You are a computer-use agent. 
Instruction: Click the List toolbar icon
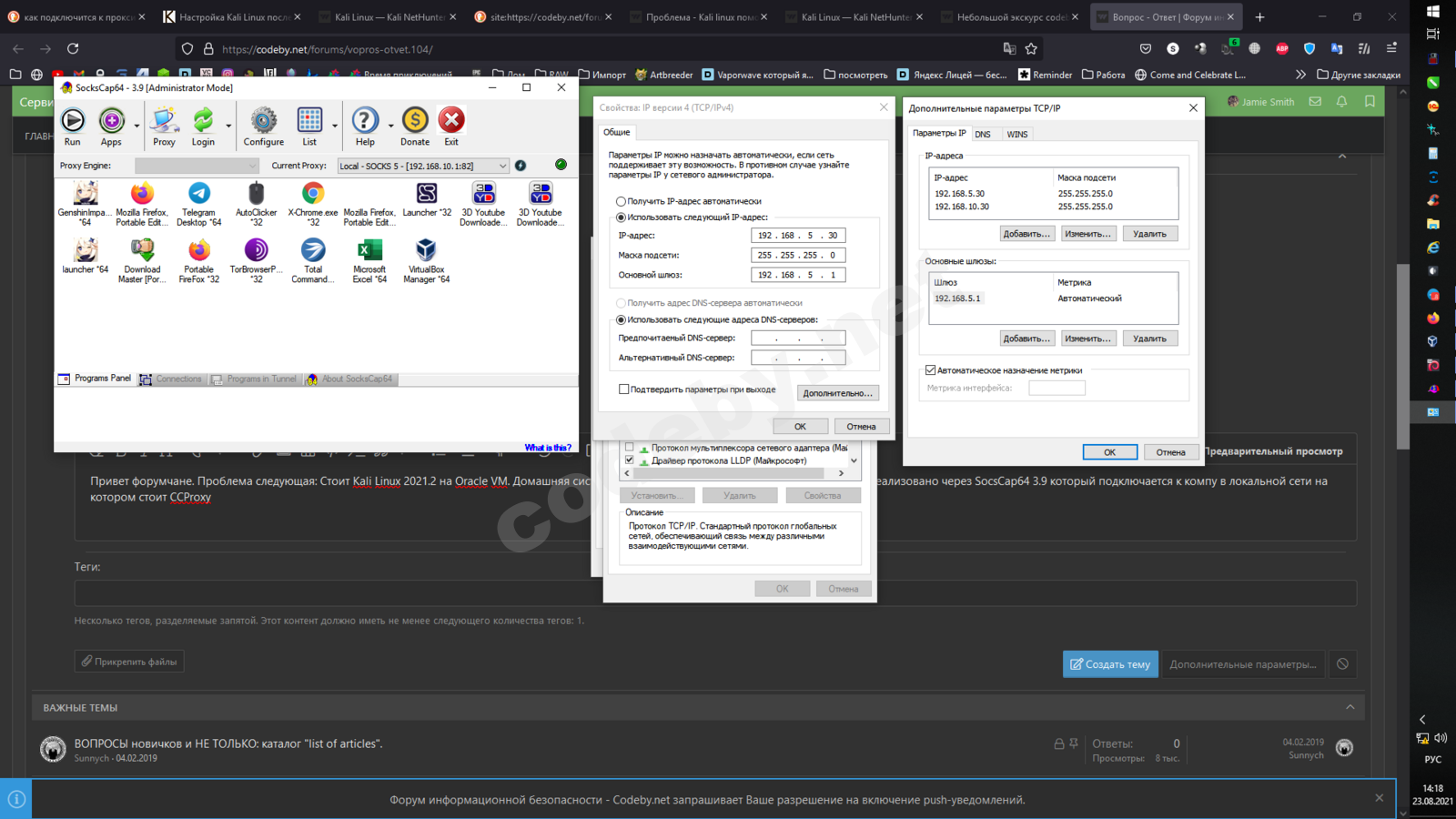click(x=309, y=120)
